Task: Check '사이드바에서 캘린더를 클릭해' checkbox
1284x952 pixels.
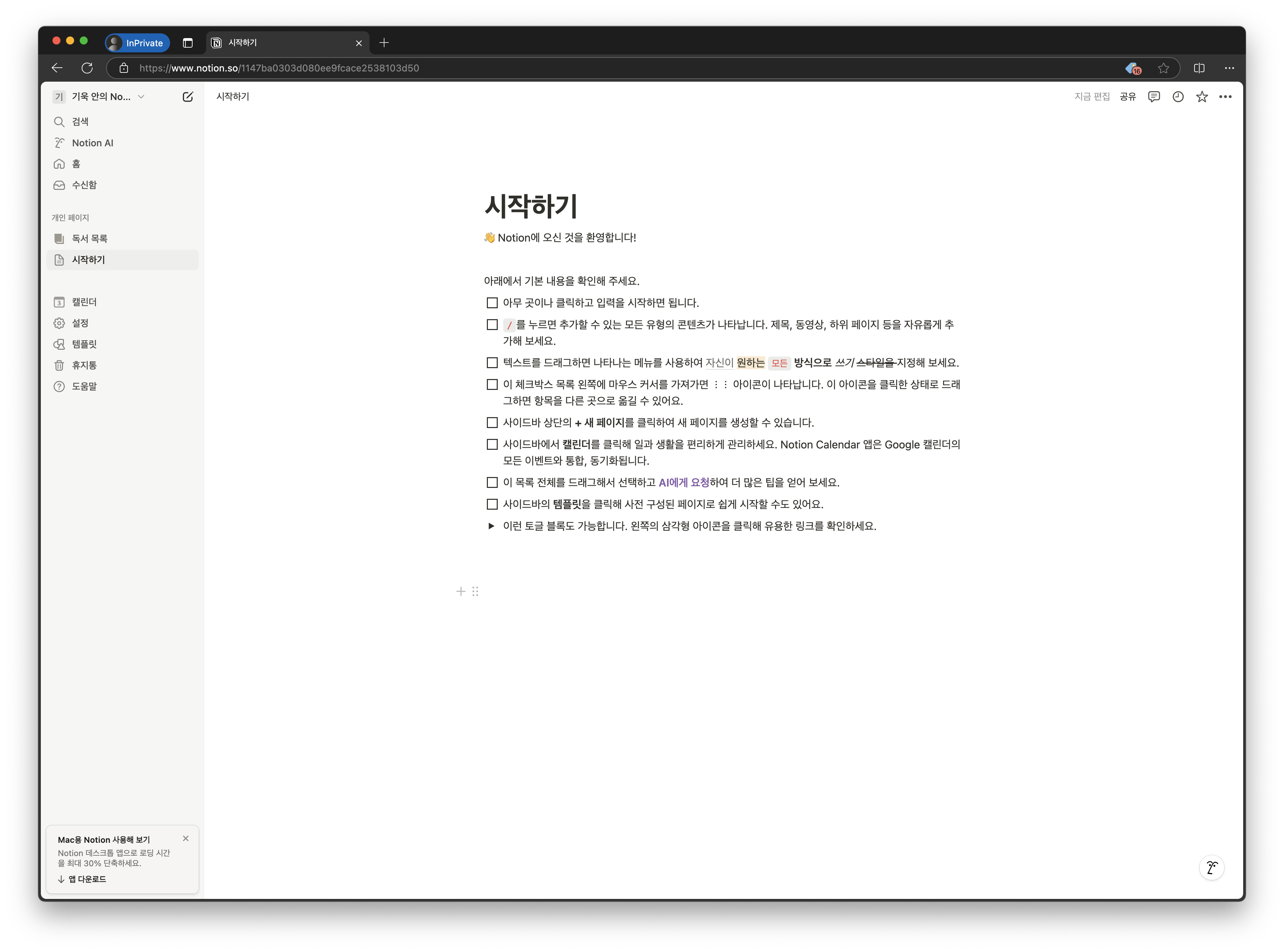Action: pos(492,444)
